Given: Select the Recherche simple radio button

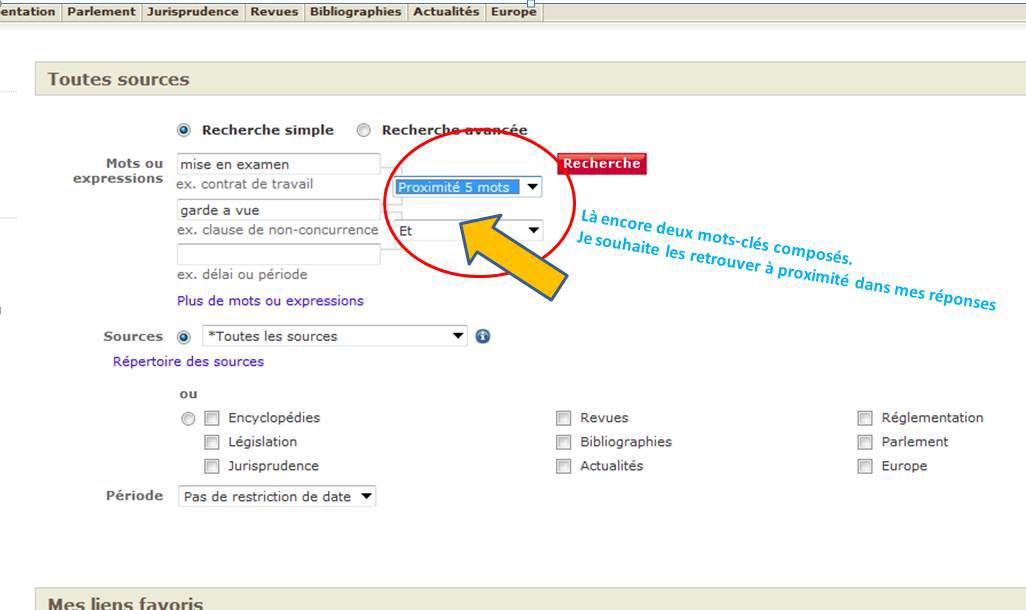Looking at the screenshot, I should click(x=184, y=130).
